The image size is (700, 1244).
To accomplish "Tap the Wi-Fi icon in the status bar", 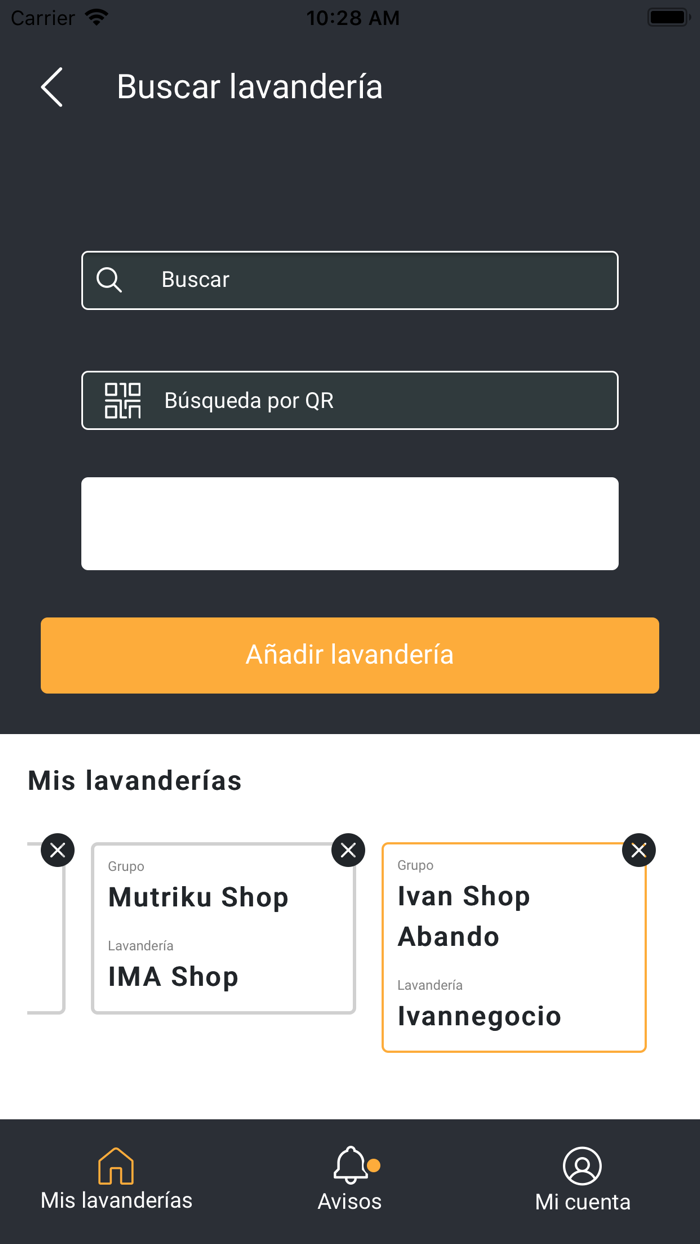I will 96,16.
